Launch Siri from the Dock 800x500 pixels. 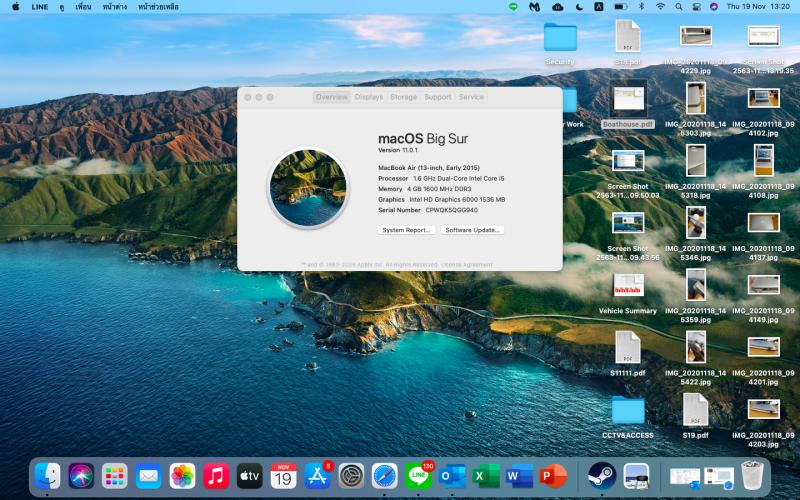tap(81, 476)
